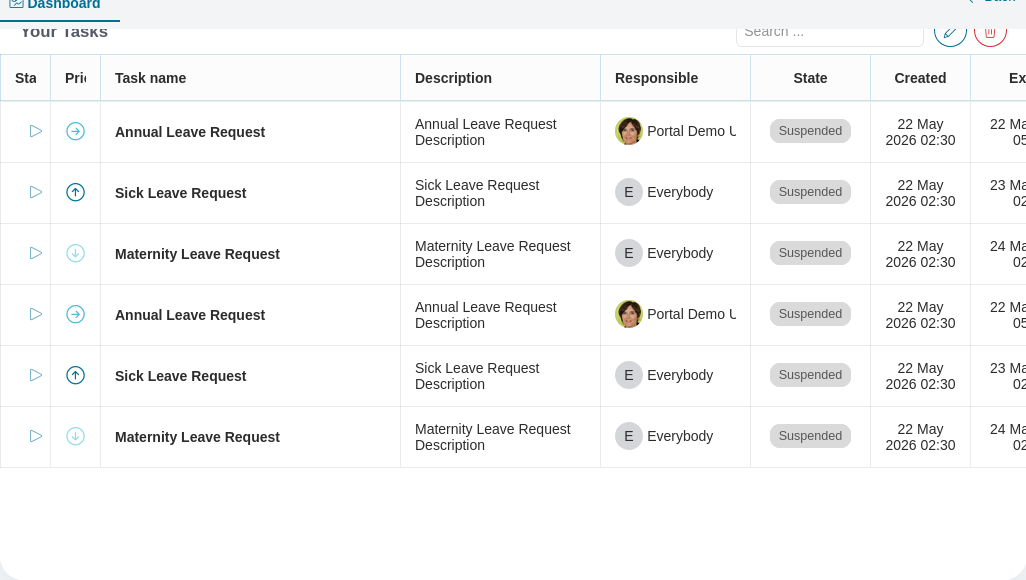Click the E avatar in first Maternity Leave row
Image resolution: width=1026 pixels, height=580 pixels.
coord(628,253)
